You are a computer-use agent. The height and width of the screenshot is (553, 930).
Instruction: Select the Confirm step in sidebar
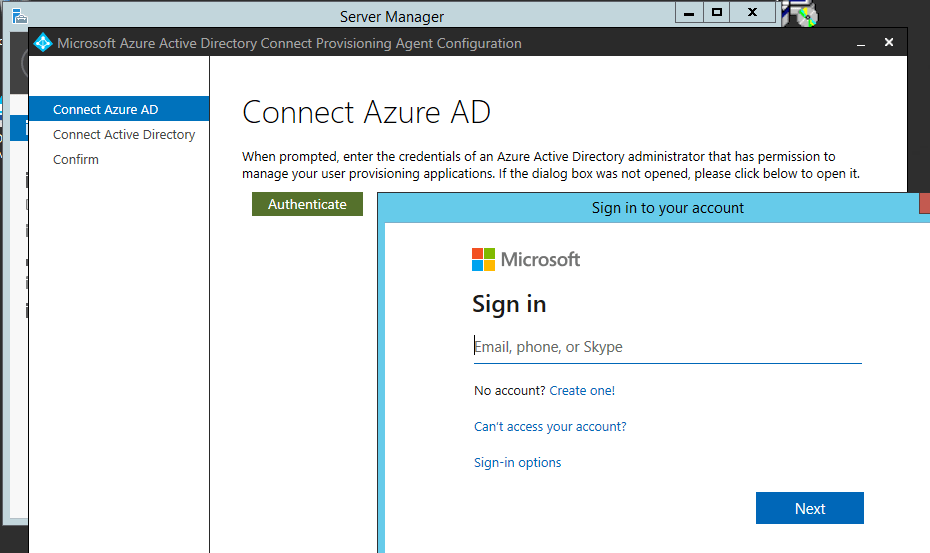click(x=76, y=159)
